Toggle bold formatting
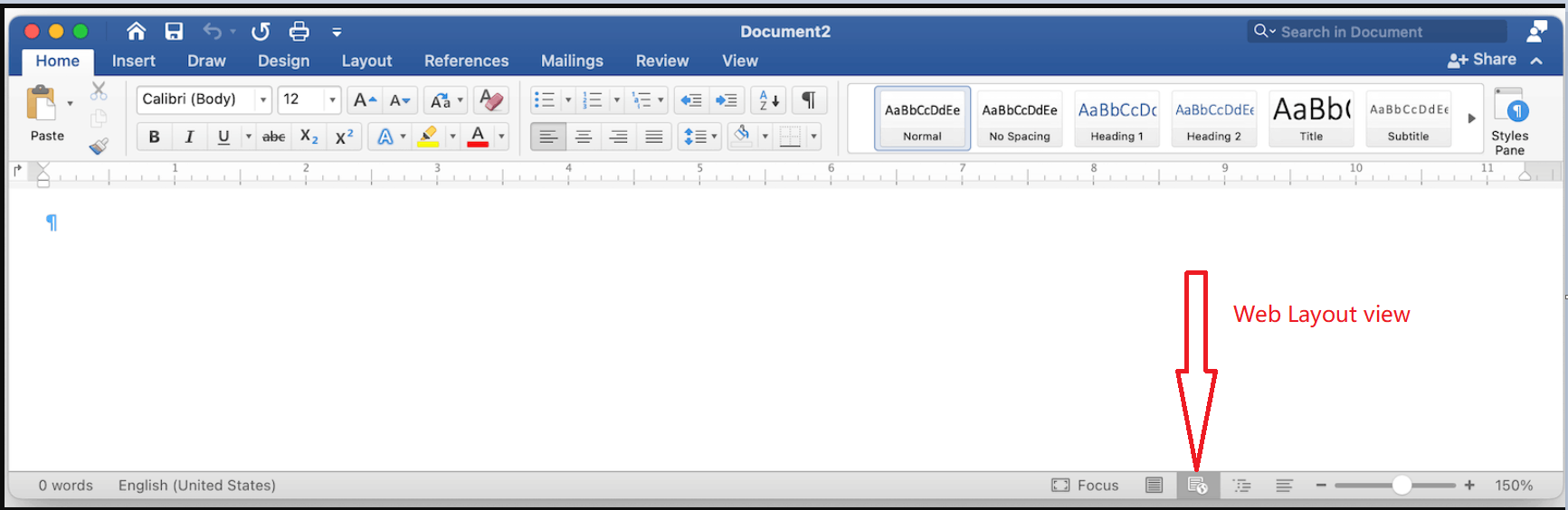Screen dimensions: 1568x510 point(154,137)
